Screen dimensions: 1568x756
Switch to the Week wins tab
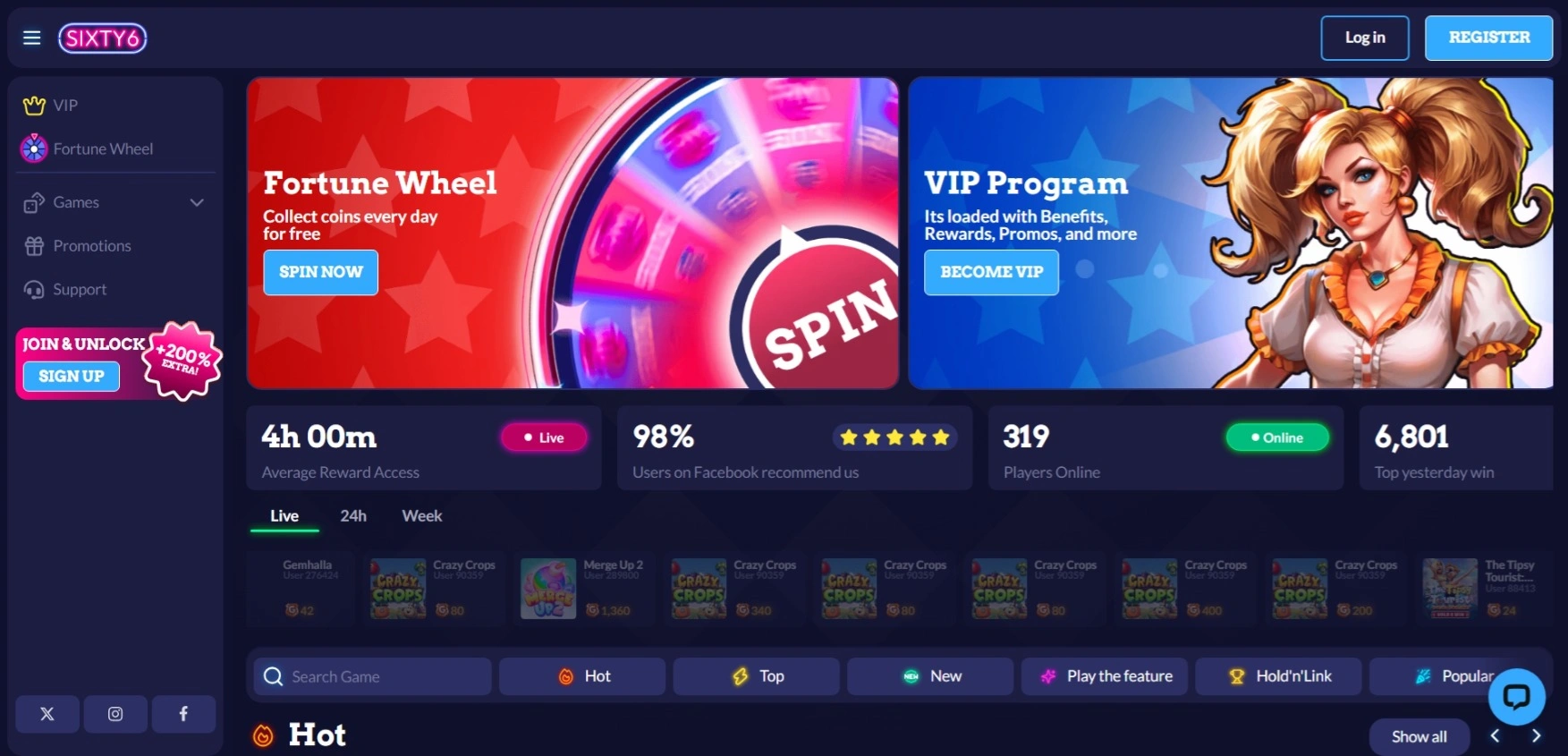click(x=422, y=516)
